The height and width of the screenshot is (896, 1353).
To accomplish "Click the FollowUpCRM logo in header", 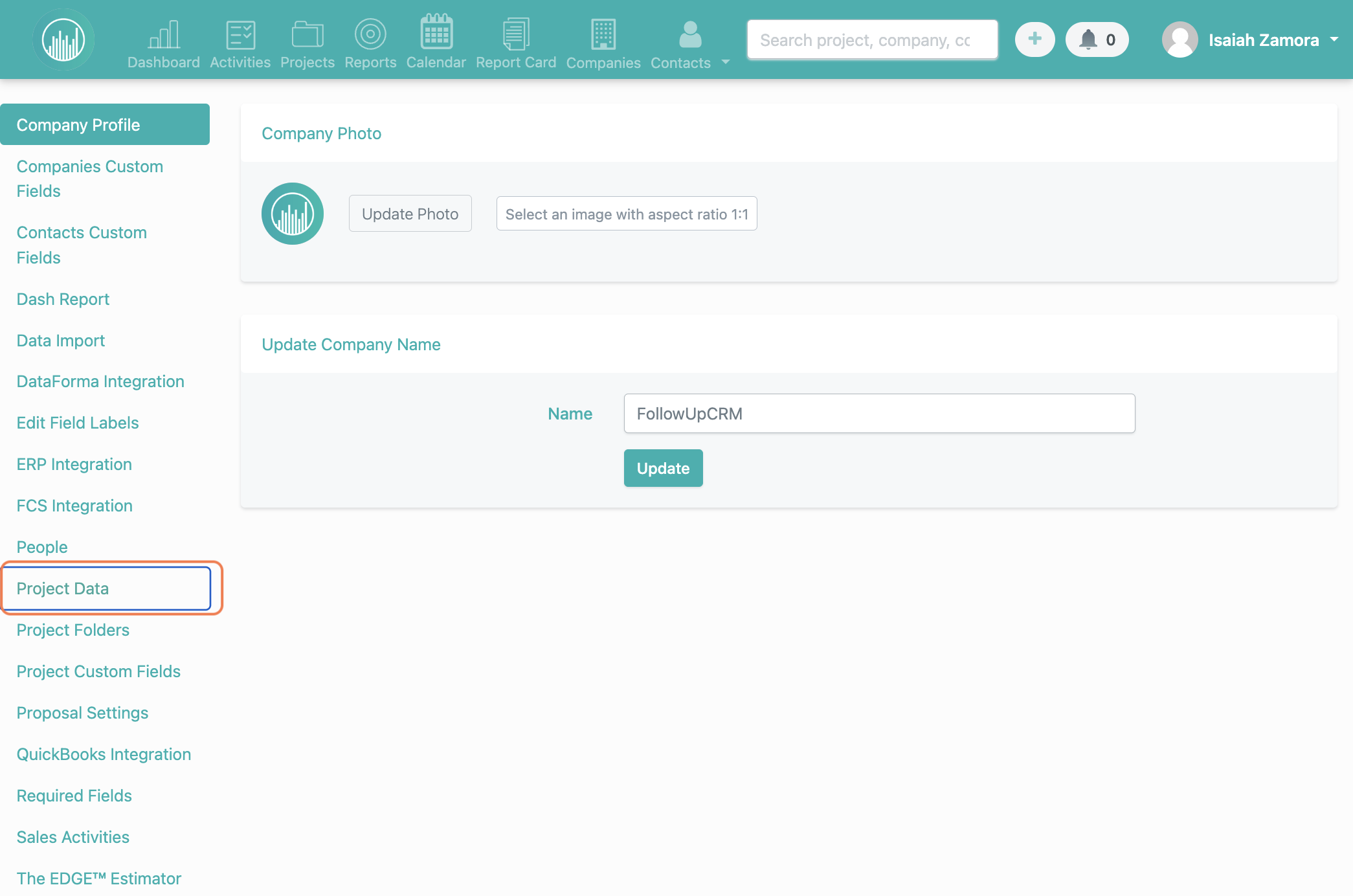I will pyautogui.click(x=63, y=40).
